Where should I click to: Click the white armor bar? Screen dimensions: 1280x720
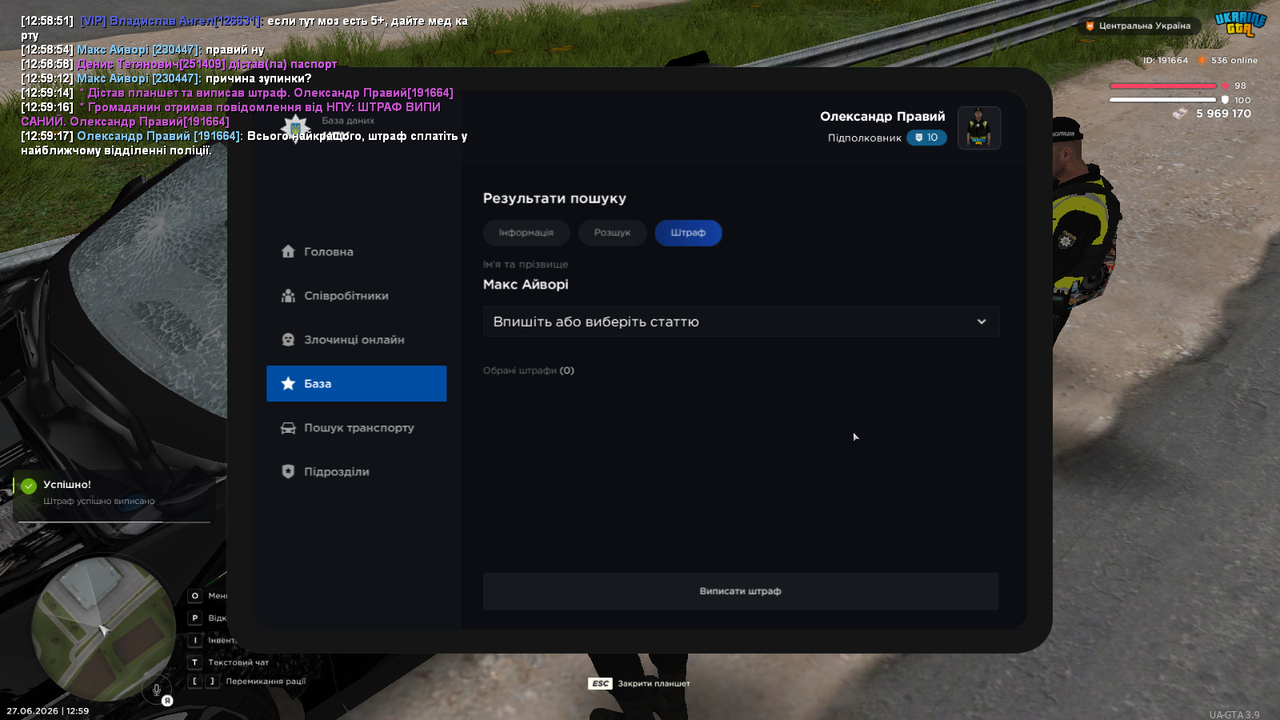[1164, 100]
